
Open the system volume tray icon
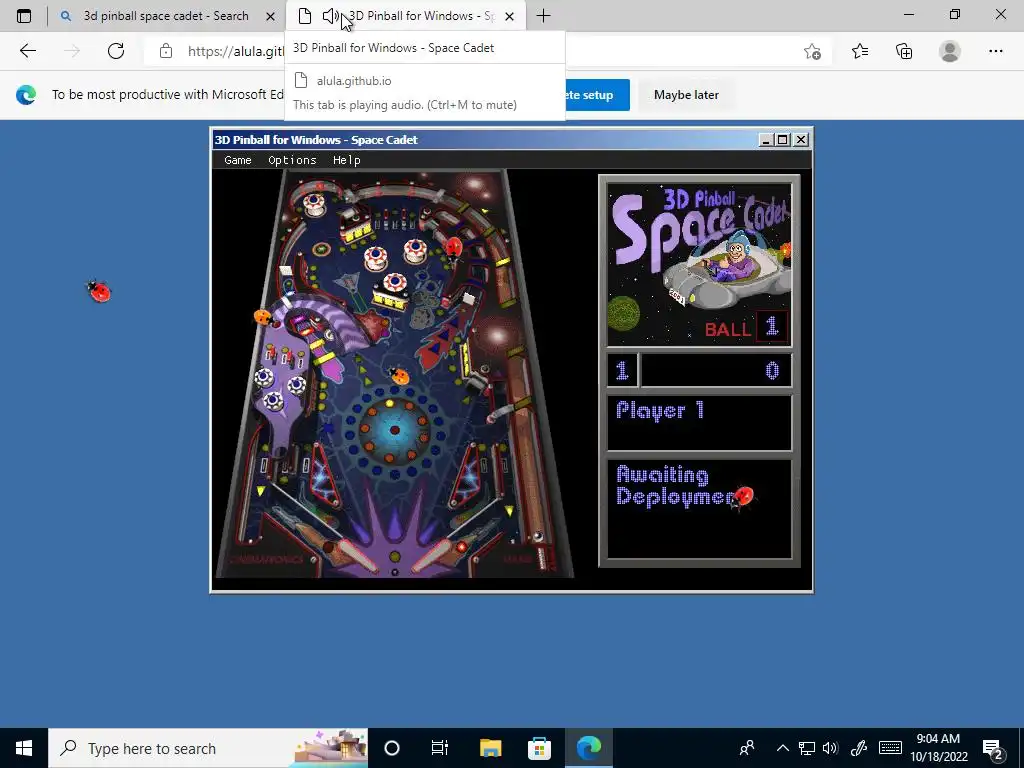point(831,748)
